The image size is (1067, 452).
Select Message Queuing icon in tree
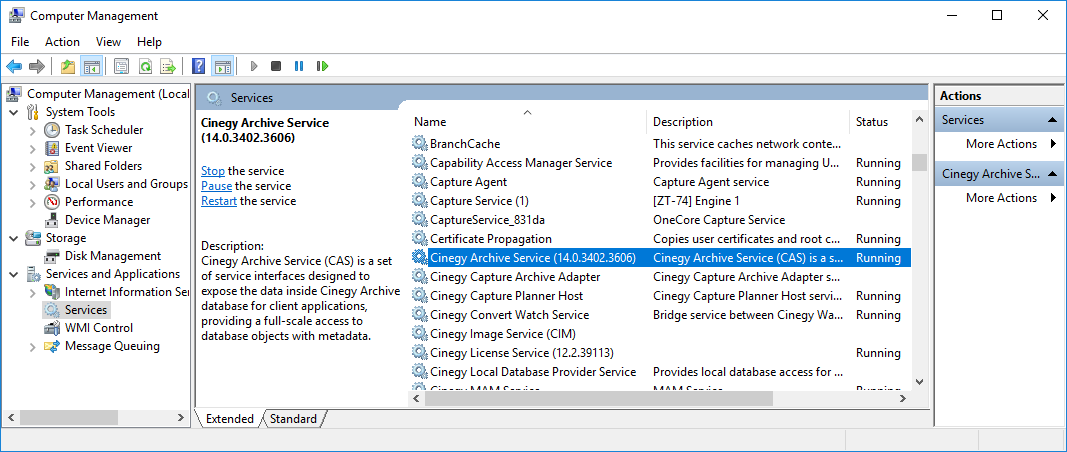coord(52,346)
